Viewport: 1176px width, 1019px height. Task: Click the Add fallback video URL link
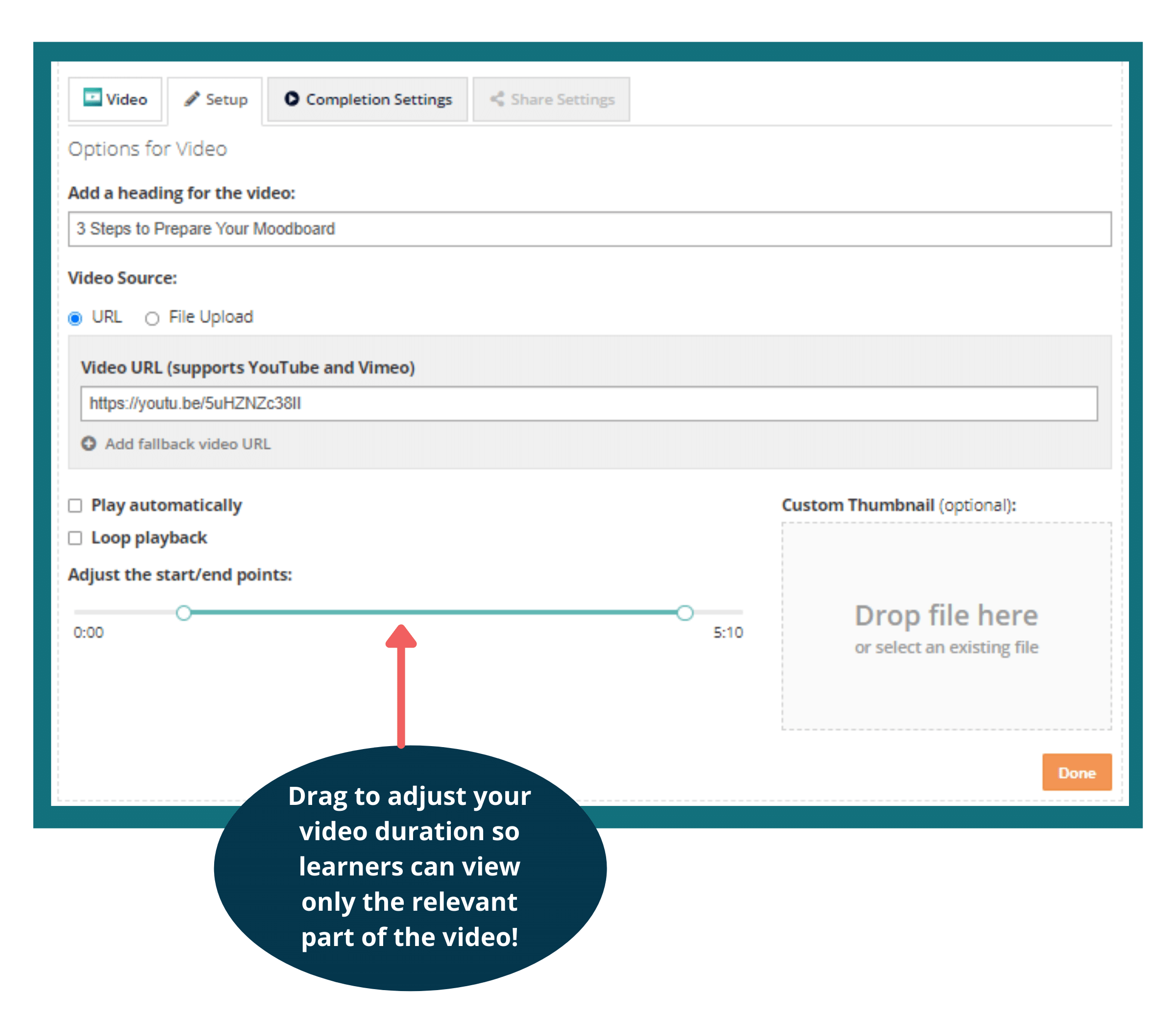pos(188,444)
